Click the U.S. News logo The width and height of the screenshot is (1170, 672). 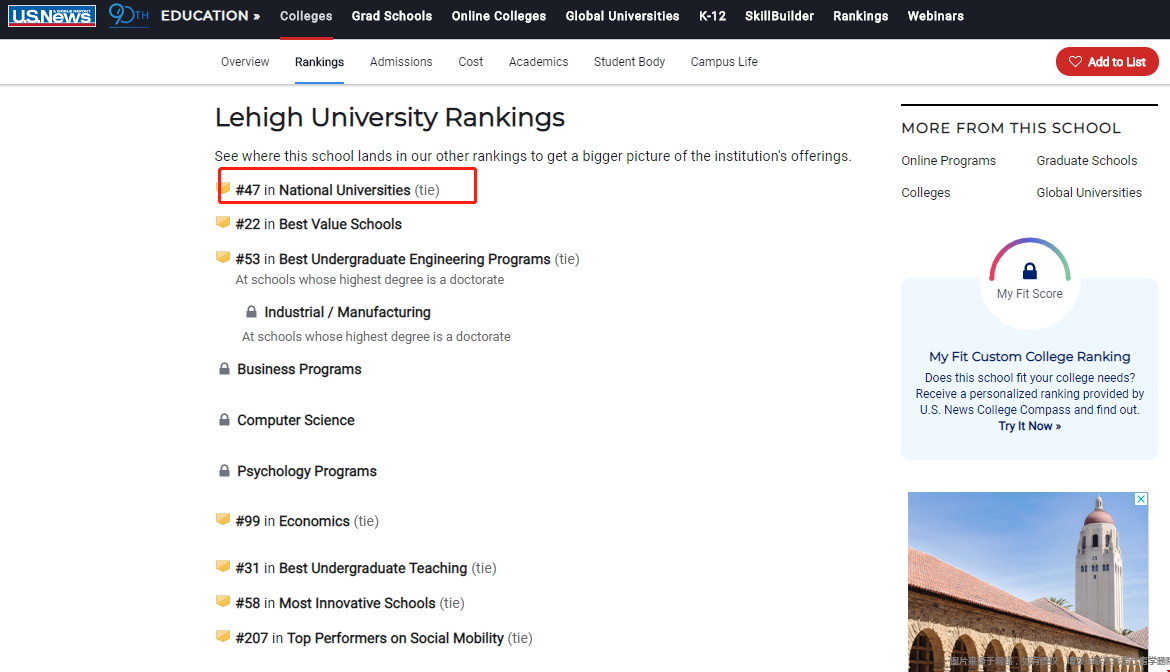(x=52, y=16)
